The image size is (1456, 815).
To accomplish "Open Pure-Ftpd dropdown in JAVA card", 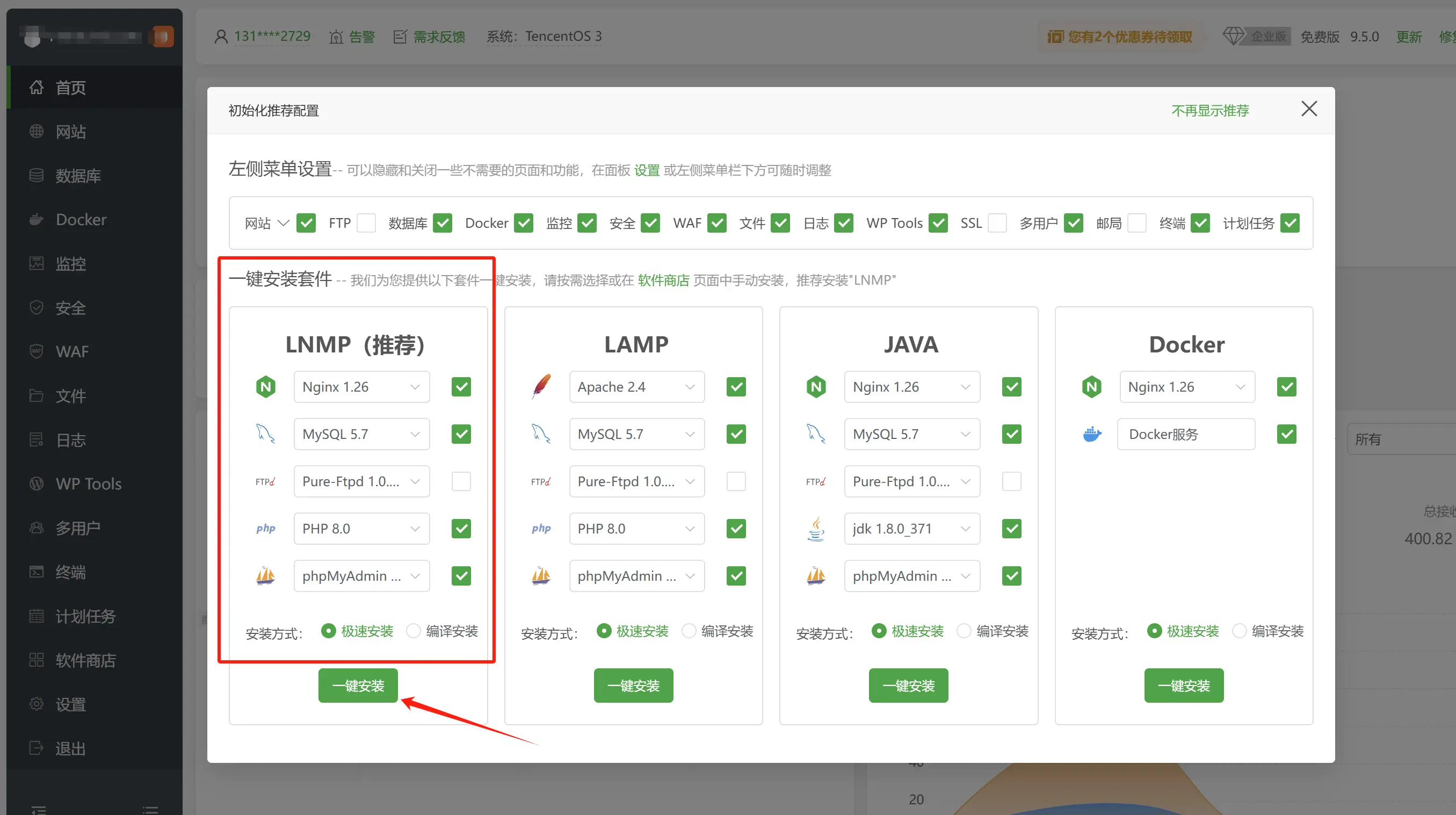I will [912, 481].
